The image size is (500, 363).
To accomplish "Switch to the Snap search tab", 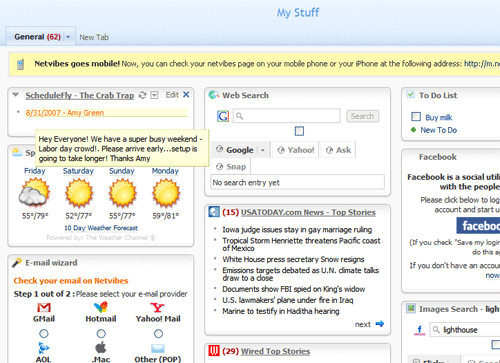I will tap(231, 166).
